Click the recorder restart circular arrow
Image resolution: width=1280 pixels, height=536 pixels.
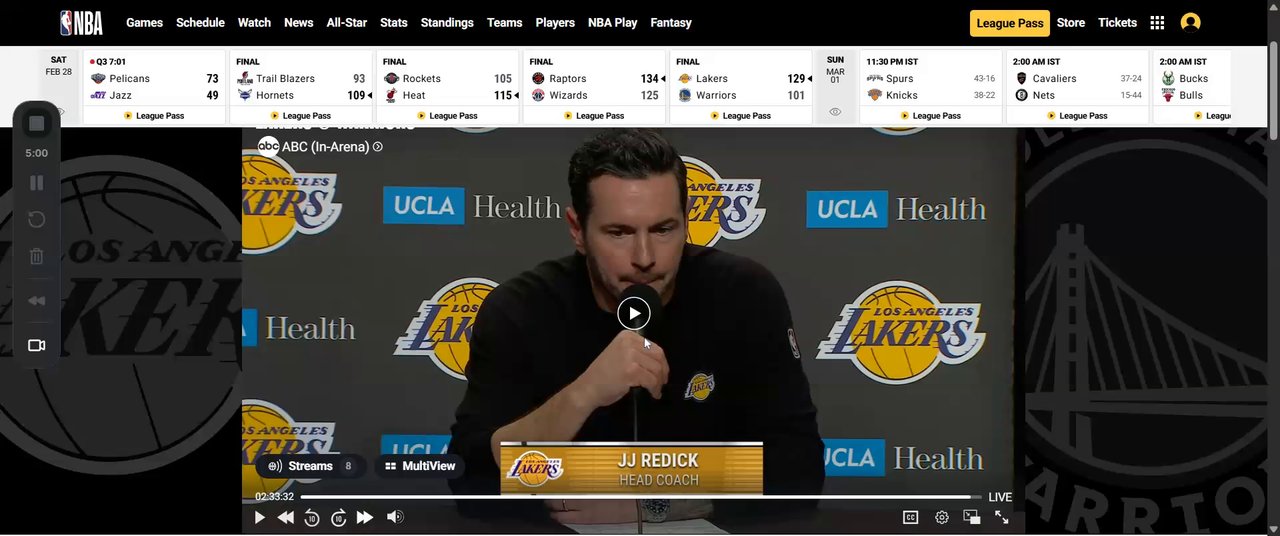[x=37, y=219]
